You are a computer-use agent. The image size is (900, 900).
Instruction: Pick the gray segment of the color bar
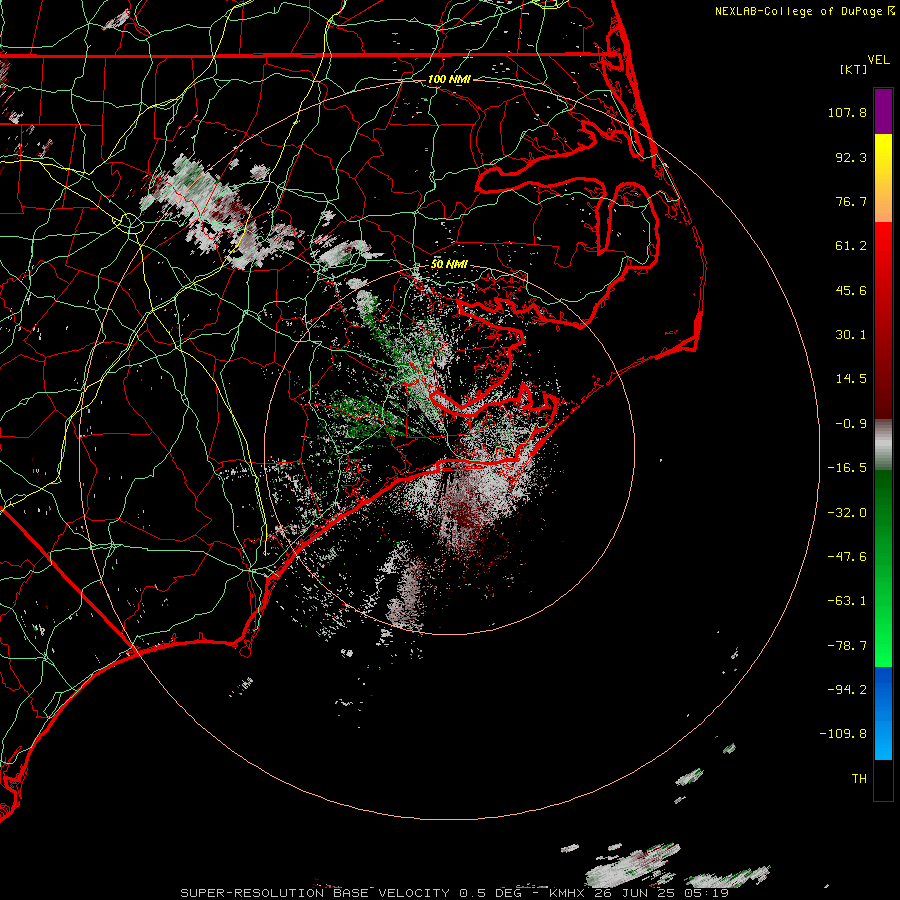tap(883, 445)
